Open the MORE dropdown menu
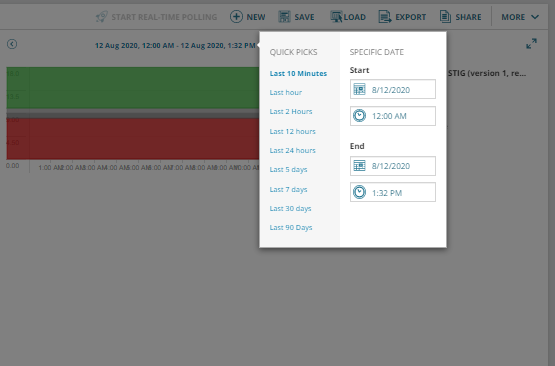 point(520,17)
